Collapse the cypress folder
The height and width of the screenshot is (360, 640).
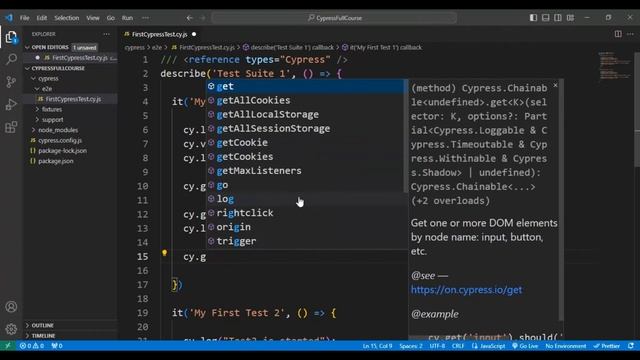(x=48, y=78)
